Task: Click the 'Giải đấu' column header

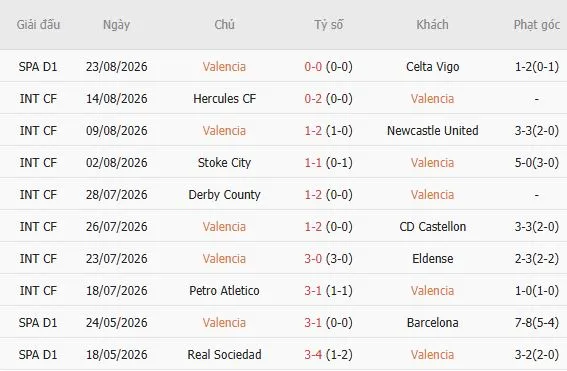Action: pos(38,25)
